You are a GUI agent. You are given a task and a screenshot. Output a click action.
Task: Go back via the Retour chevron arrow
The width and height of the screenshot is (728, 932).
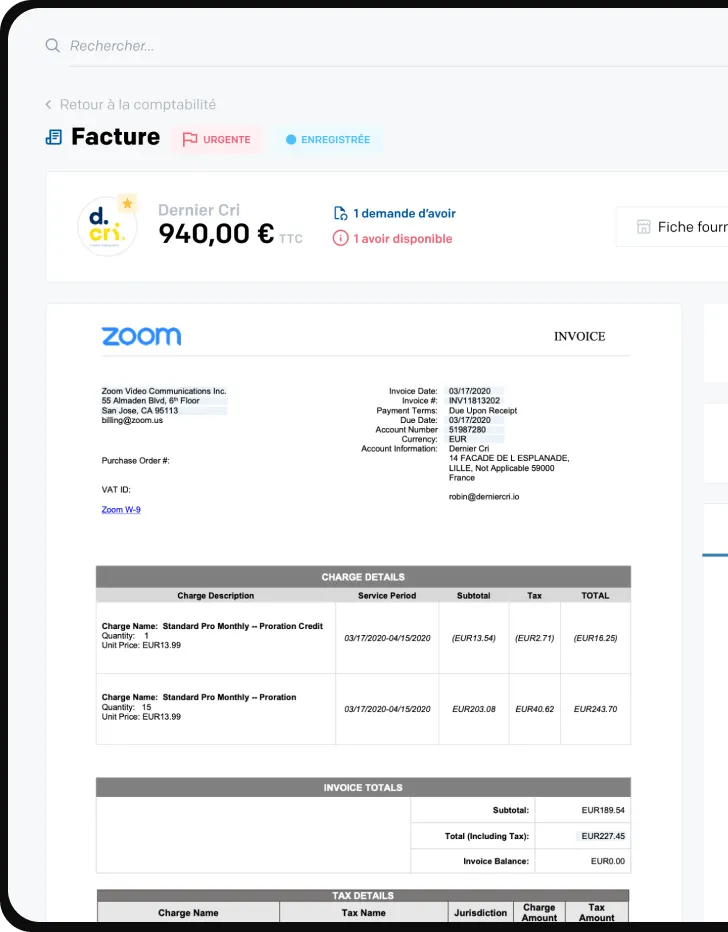click(49, 105)
